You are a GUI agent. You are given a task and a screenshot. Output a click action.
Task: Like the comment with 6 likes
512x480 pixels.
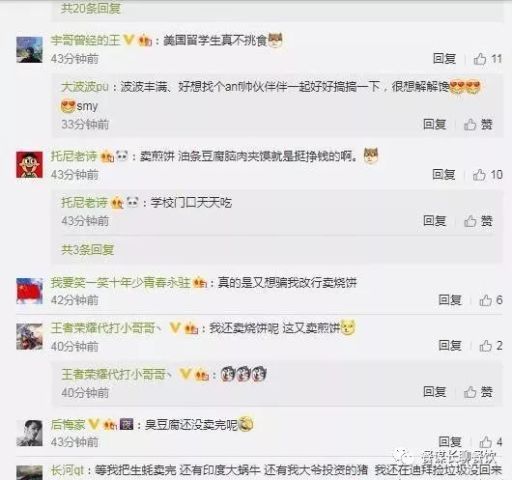(x=491, y=300)
